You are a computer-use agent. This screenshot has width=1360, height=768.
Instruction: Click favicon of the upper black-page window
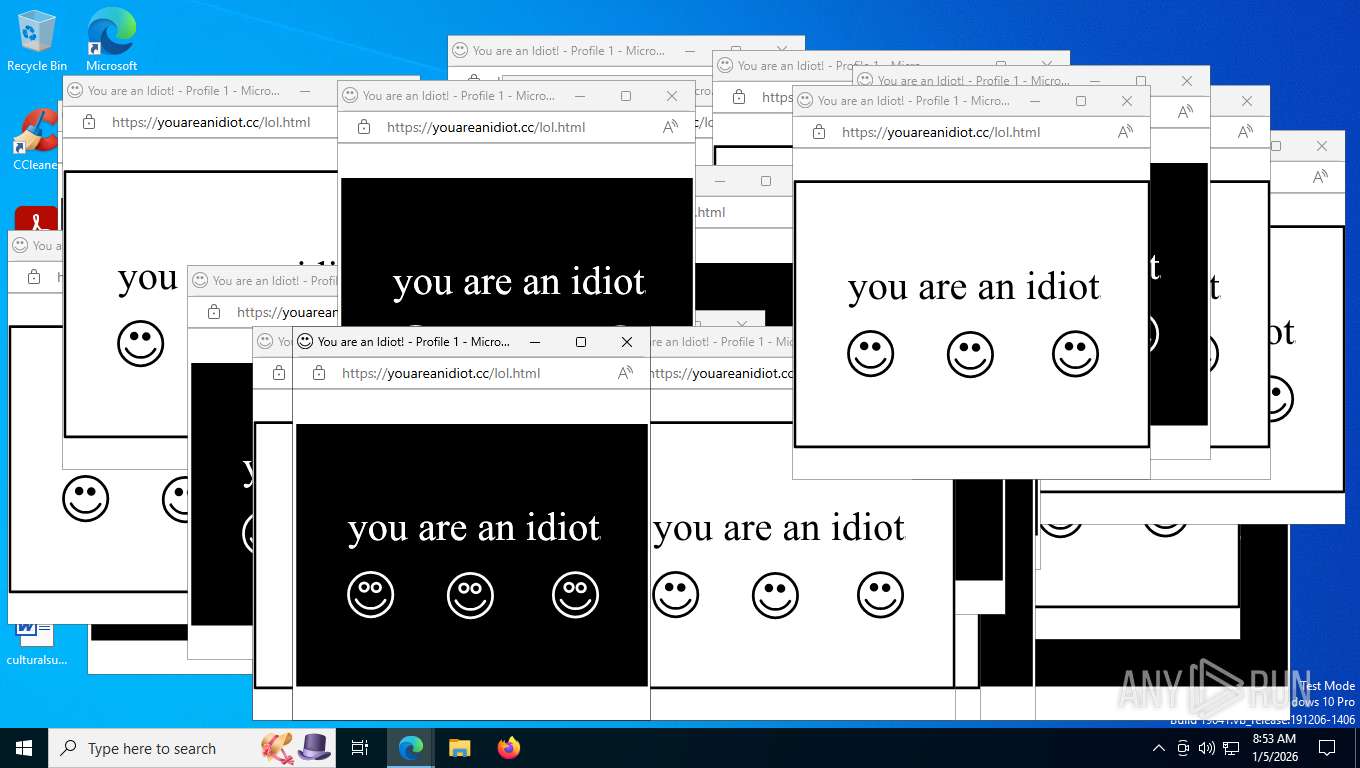(350, 96)
